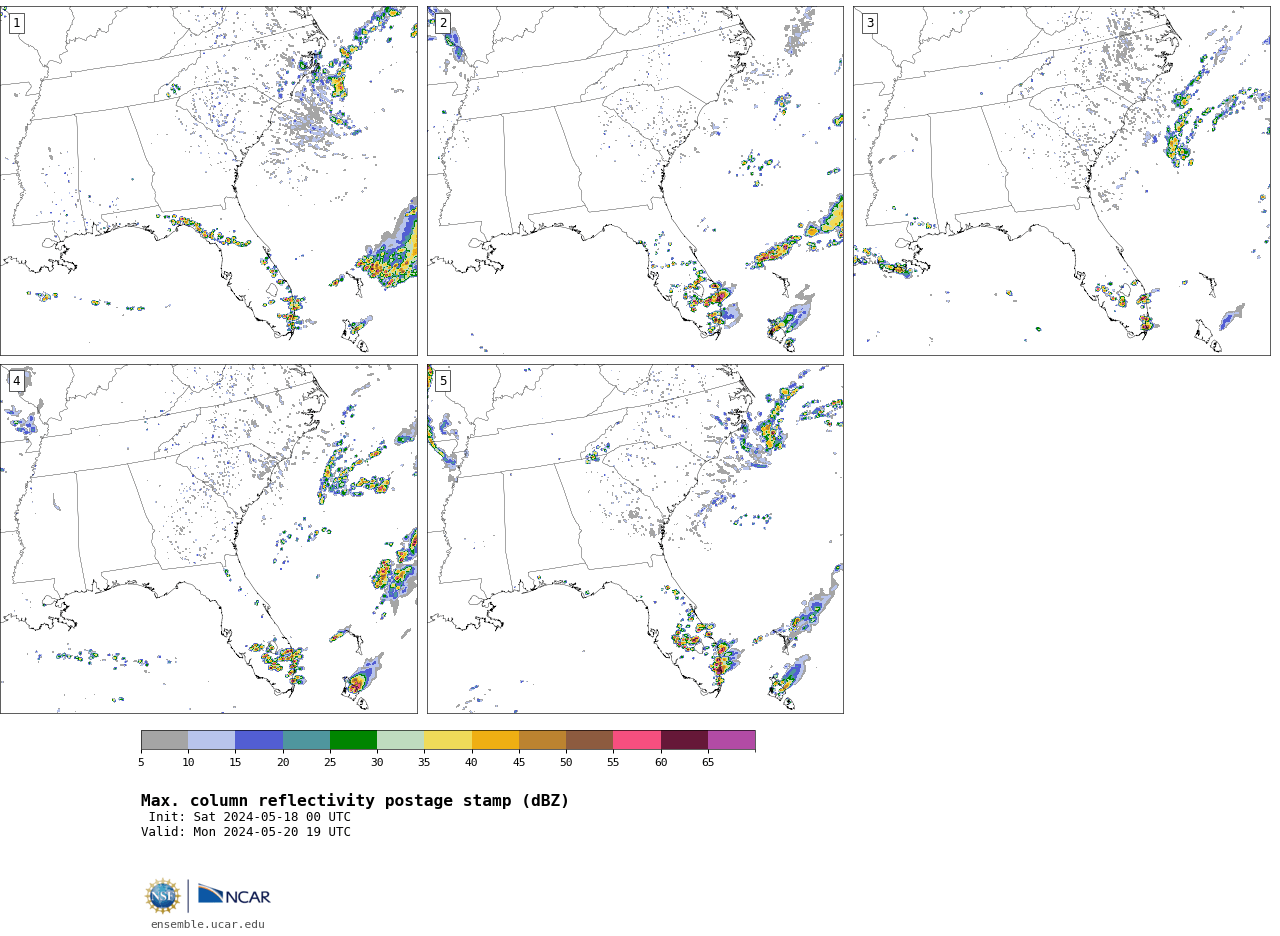Click the dark green 25-30 dBZ swatch

[x=353, y=740]
